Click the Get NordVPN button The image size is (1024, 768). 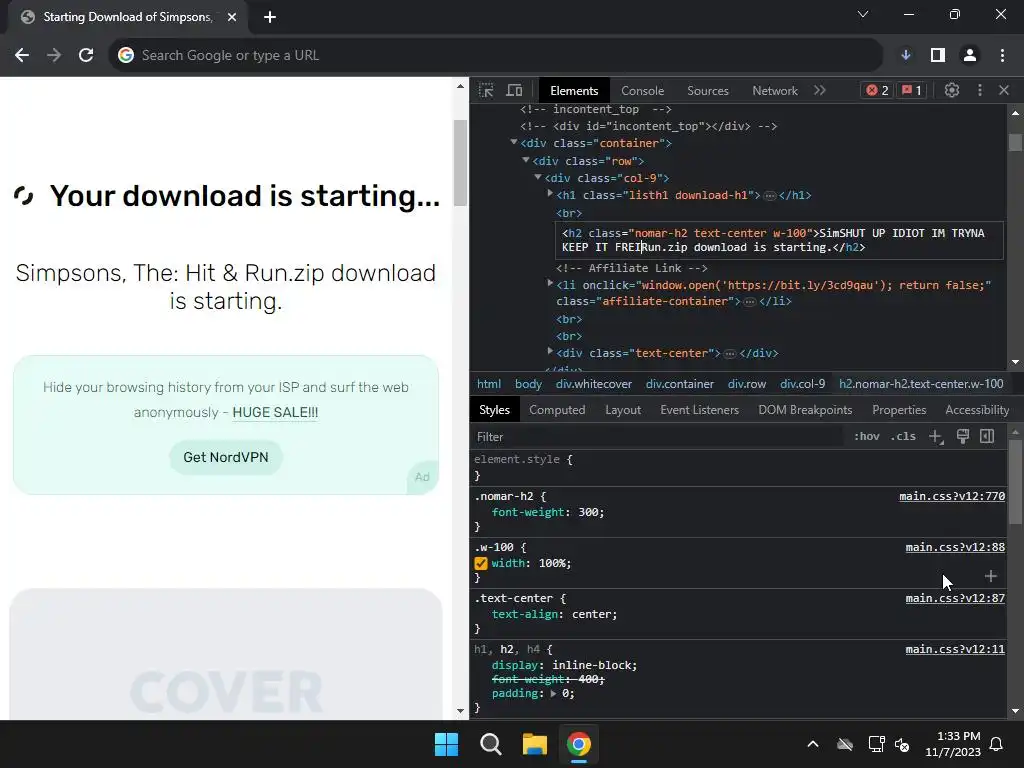pos(226,457)
